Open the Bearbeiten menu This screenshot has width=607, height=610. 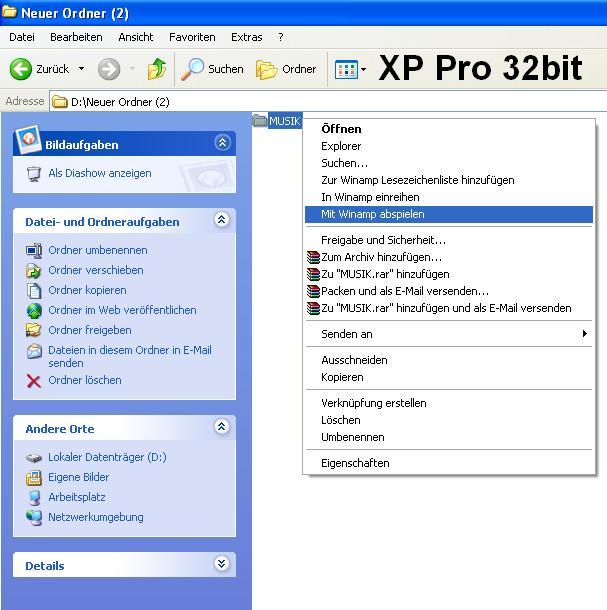[76, 37]
